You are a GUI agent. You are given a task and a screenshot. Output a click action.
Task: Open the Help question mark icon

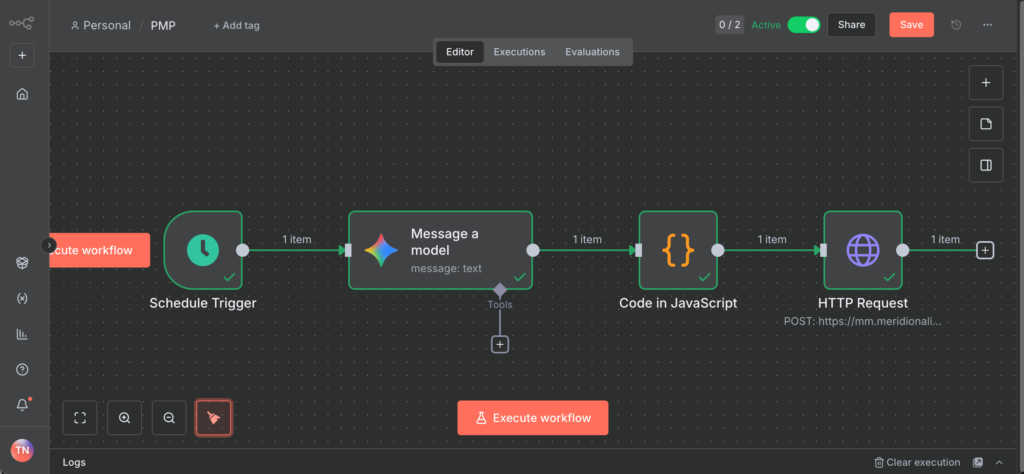click(22, 370)
